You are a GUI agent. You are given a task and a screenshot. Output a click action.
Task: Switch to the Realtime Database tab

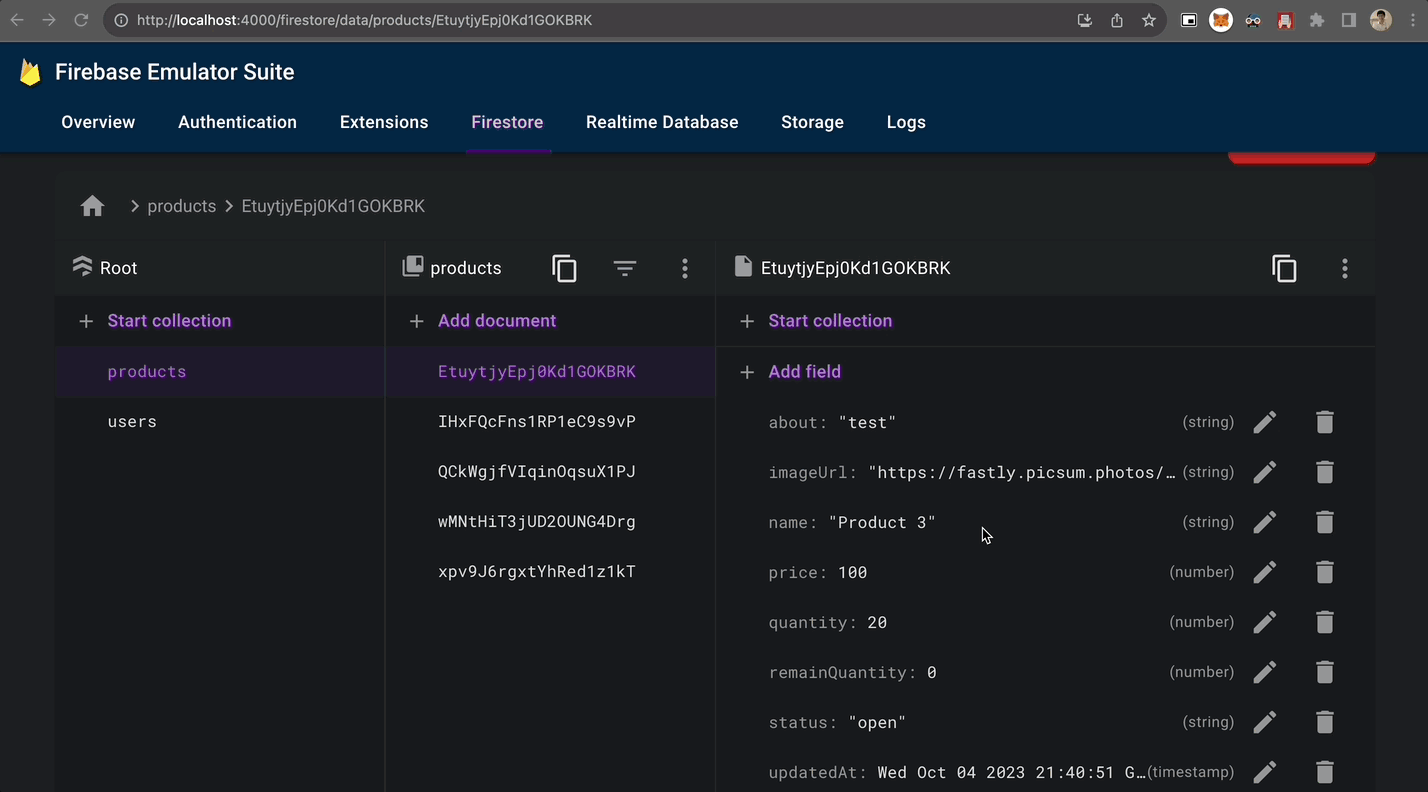click(x=662, y=122)
